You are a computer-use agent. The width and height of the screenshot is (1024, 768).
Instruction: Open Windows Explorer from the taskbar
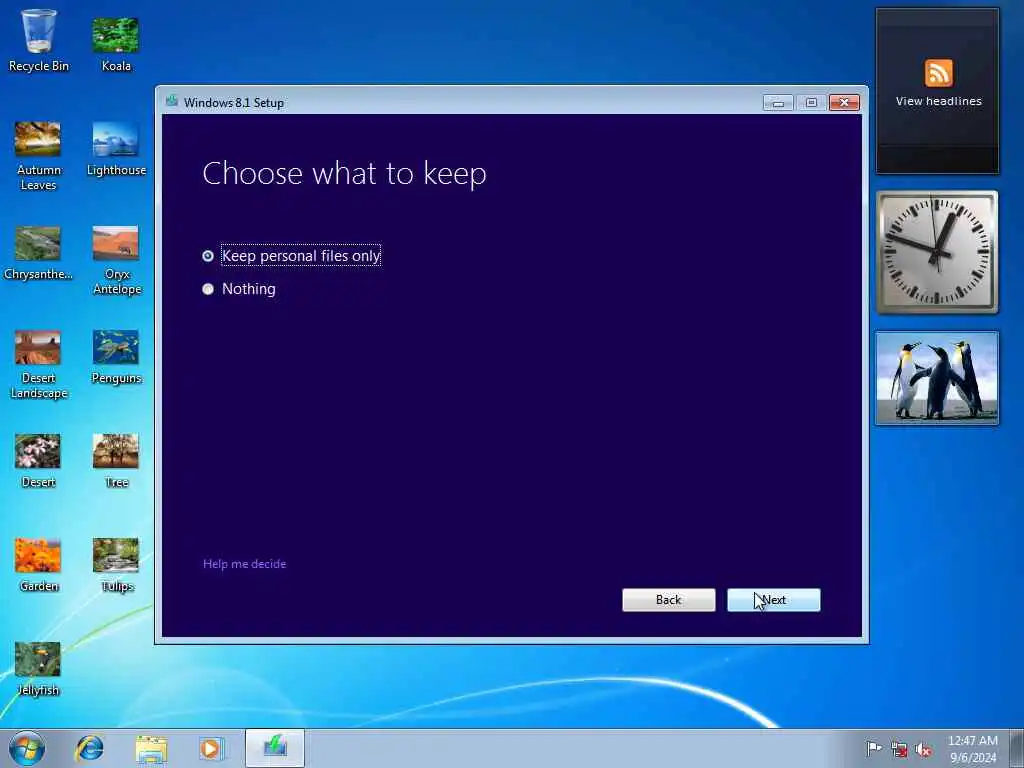click(151, 749)
